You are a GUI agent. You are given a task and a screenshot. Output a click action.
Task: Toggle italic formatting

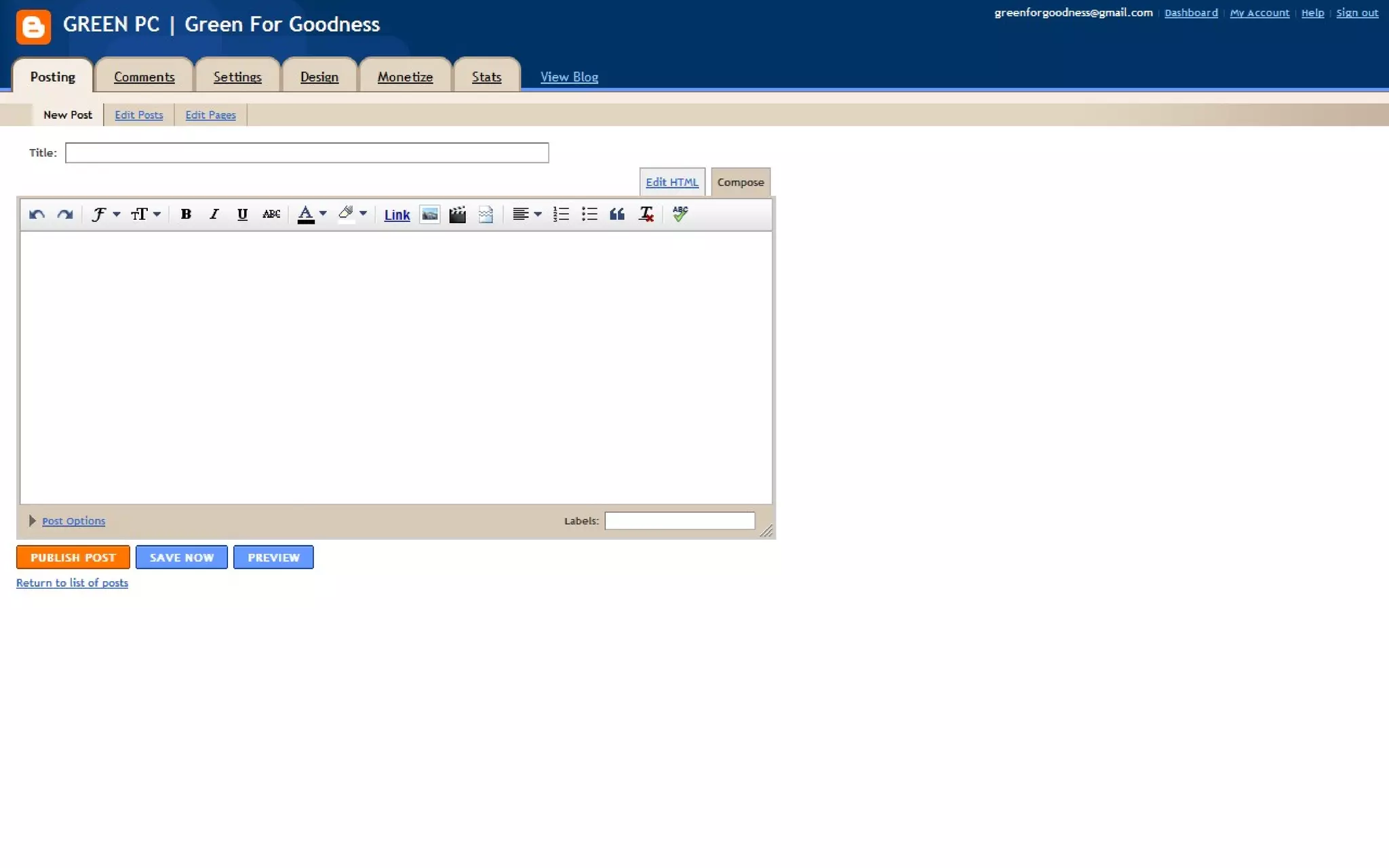point(214,214)
